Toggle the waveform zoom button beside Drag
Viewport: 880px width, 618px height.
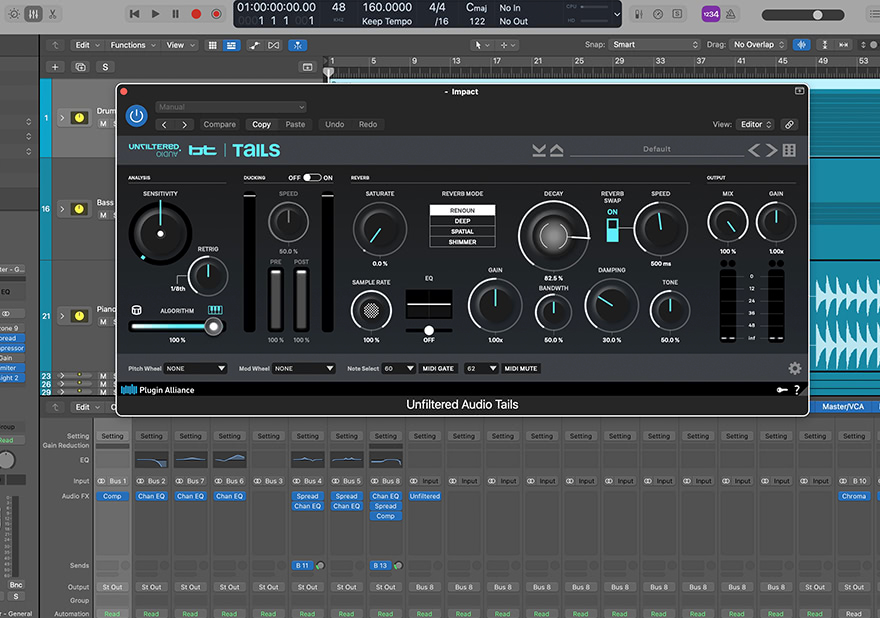(x=801, y=44)
